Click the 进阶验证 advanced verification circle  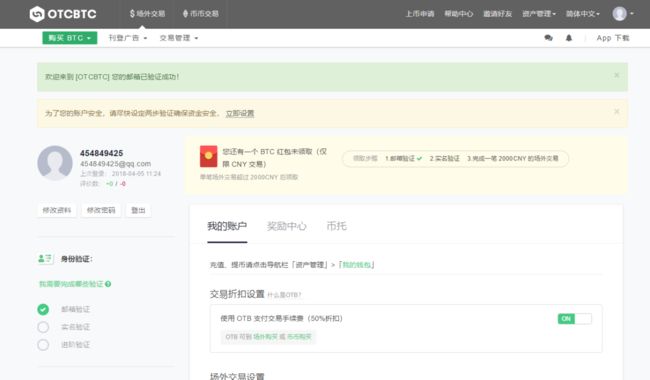[x=43, y=345]
